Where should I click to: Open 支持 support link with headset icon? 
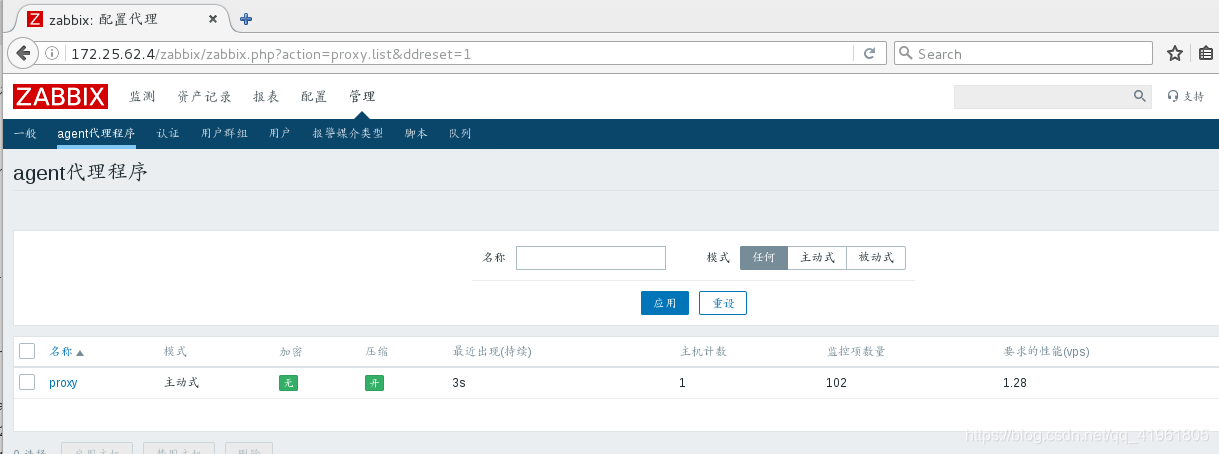[x=1186, y=96]
